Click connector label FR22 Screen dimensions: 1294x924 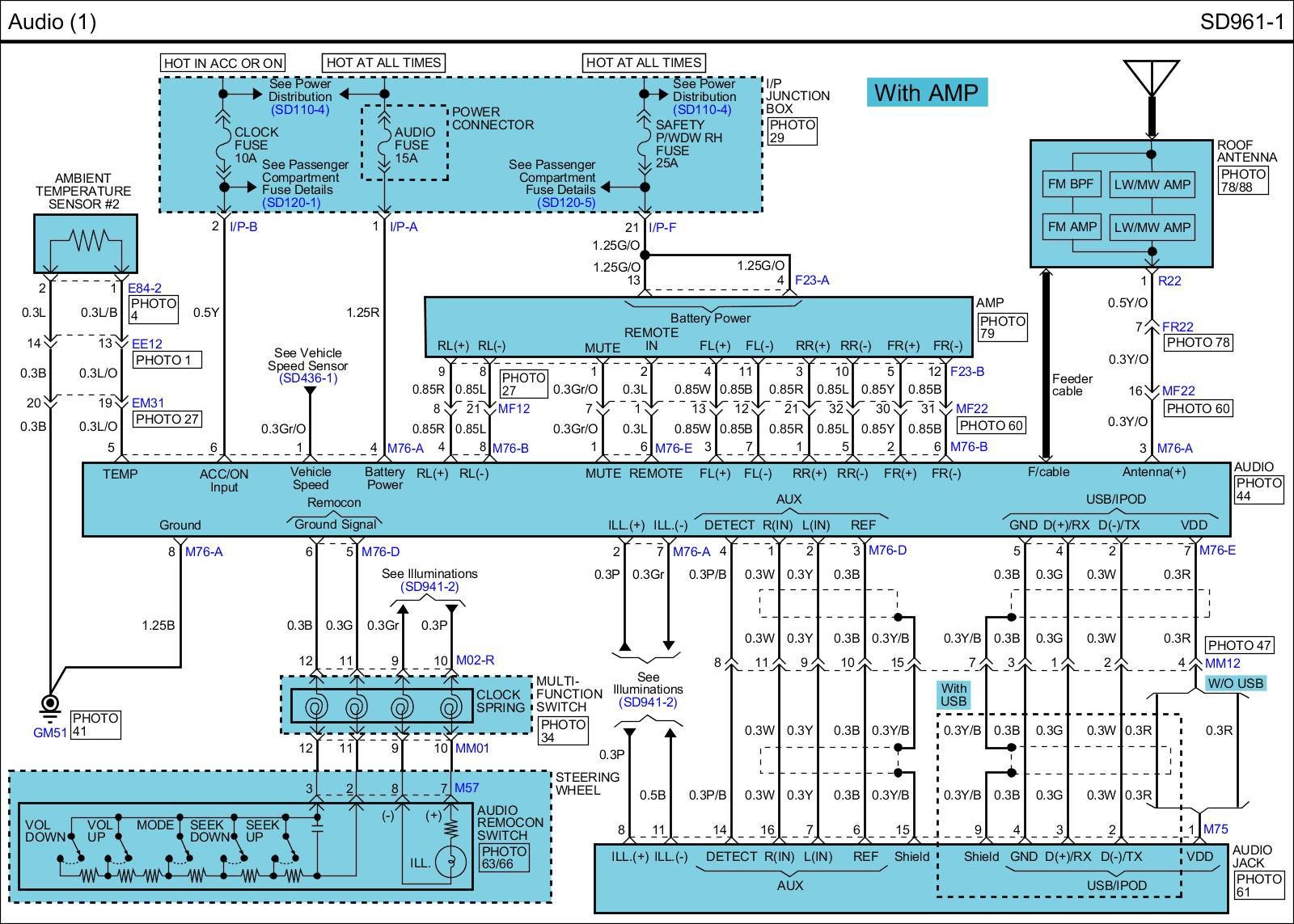point(1178,327)
